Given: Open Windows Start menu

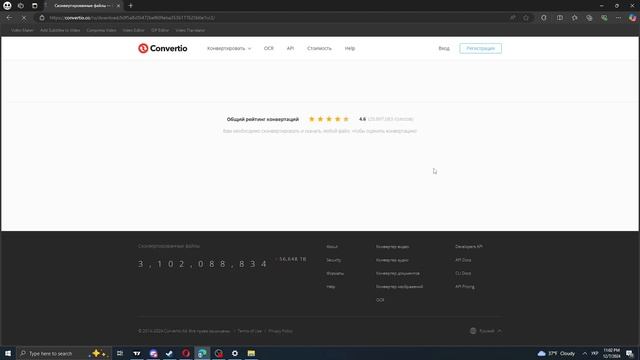Looking at the screenshot, I should coord(8,353).
